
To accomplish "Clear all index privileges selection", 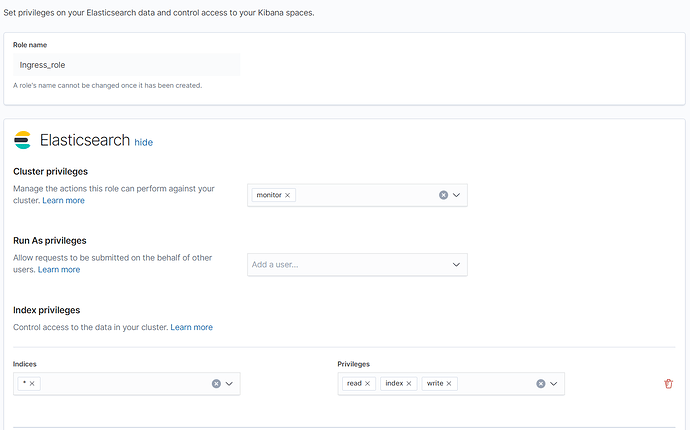I will (x=541, y=383).
